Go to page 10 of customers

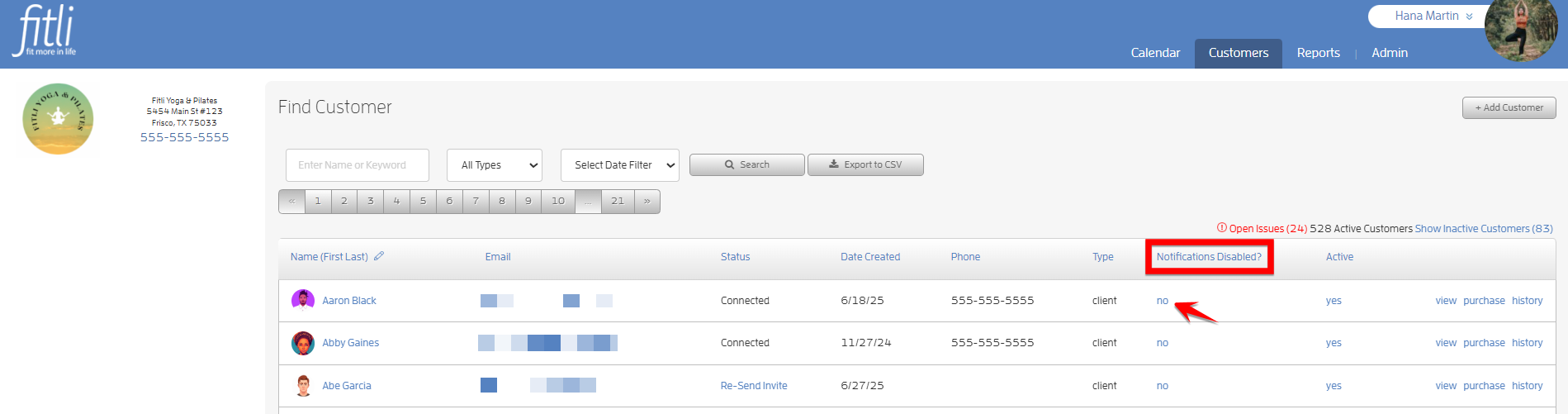tap(558, 201)
